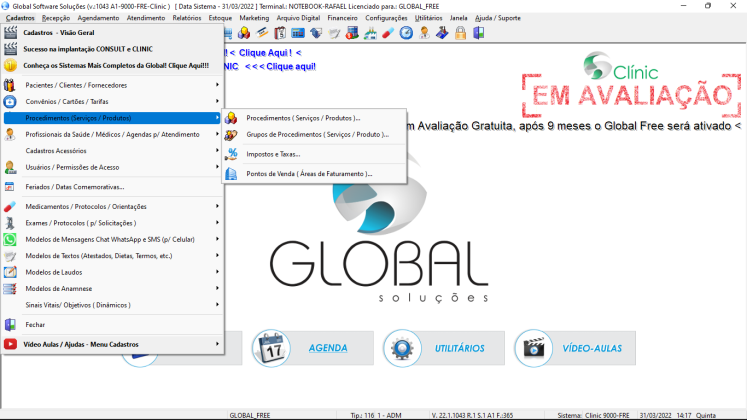This screenshot has height=420, width=747.
Task: Click the Impostos e Taxas percent icon
Action: pos(231,154)
